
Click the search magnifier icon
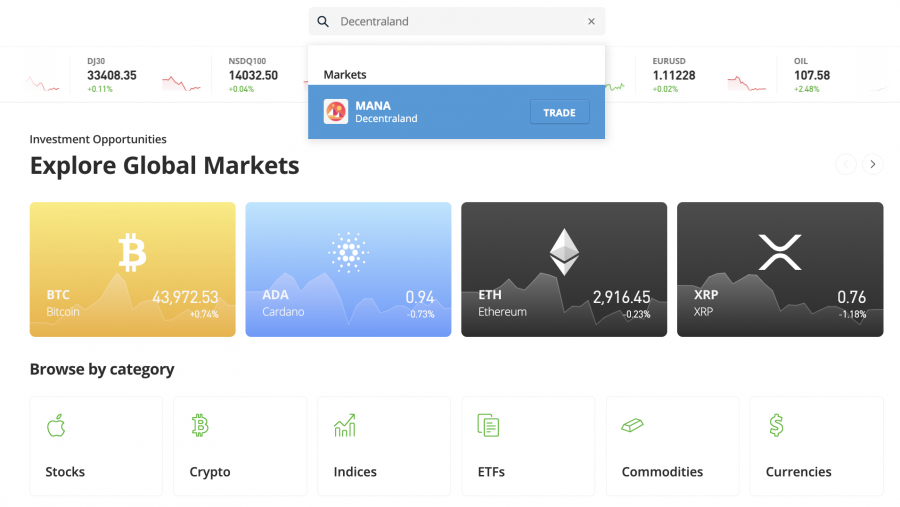click(323, 21)
